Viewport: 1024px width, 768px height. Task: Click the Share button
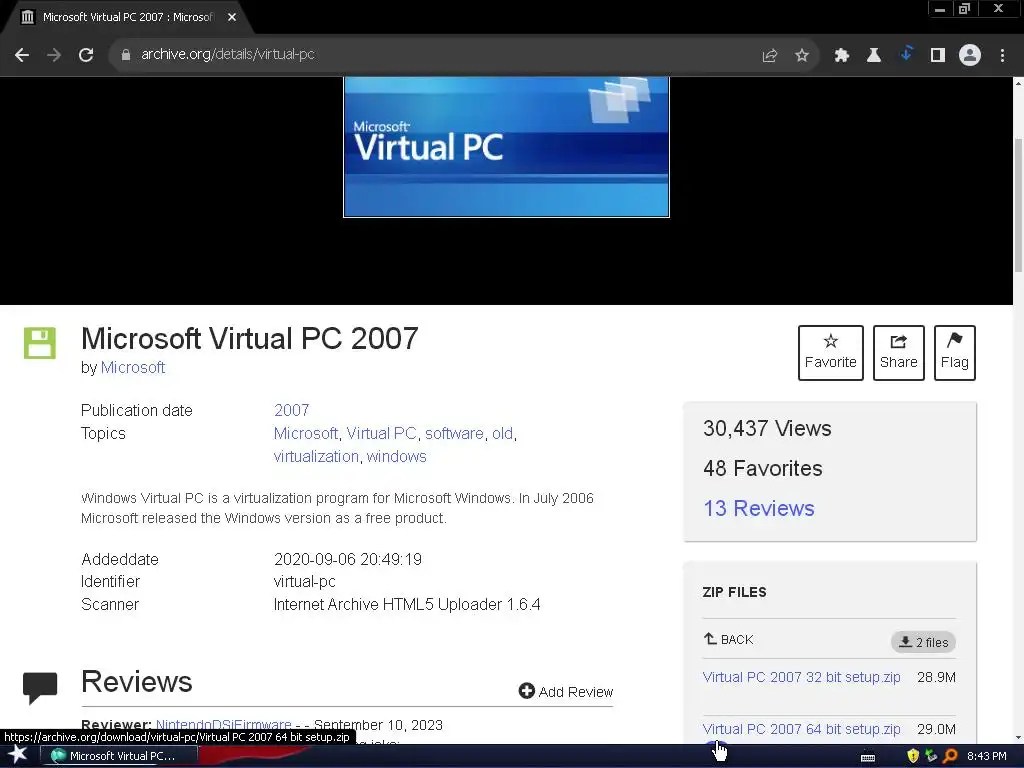click(x=899, y=353)
